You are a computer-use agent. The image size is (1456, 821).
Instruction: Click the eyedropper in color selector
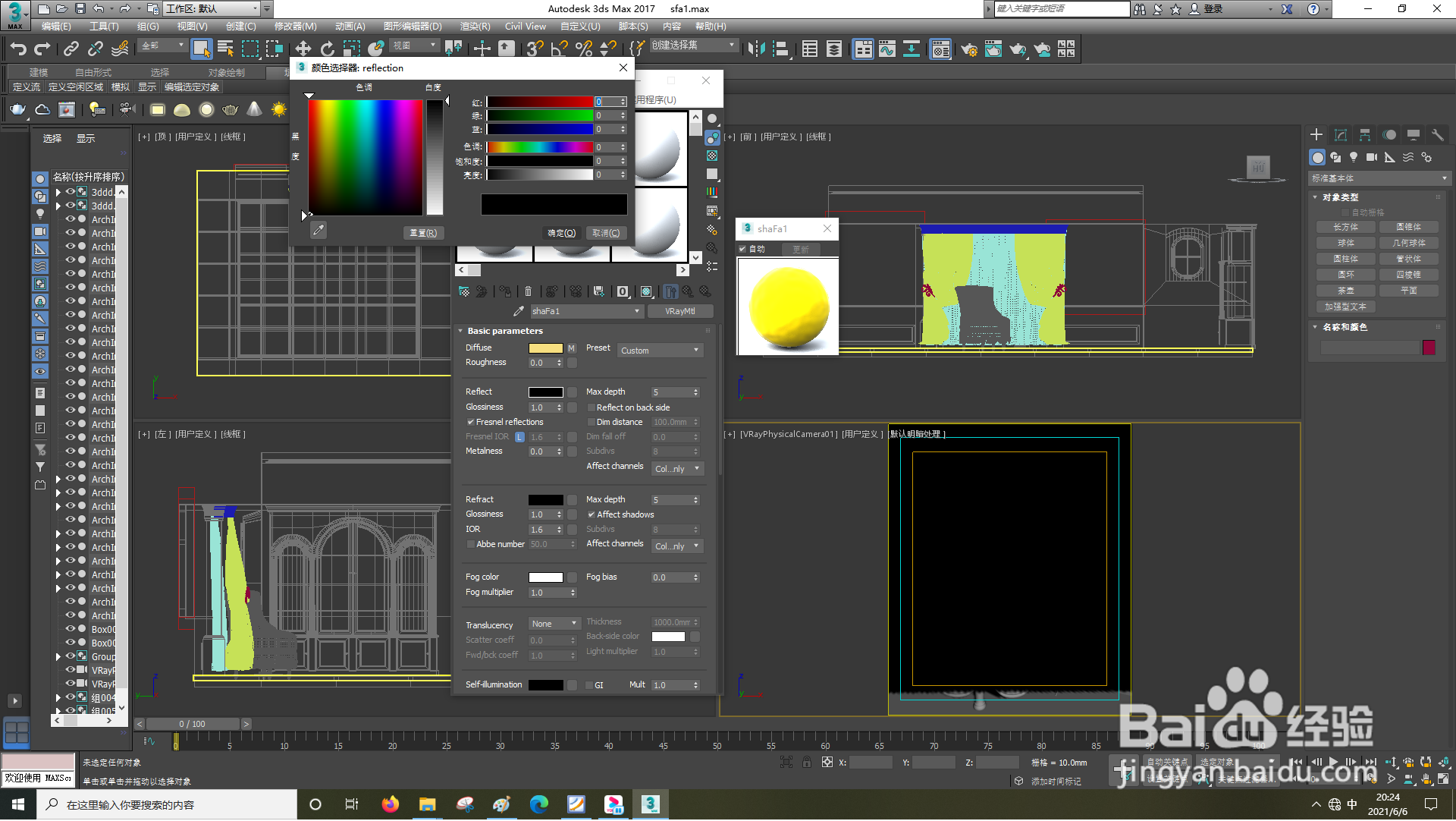coord(318,230)
